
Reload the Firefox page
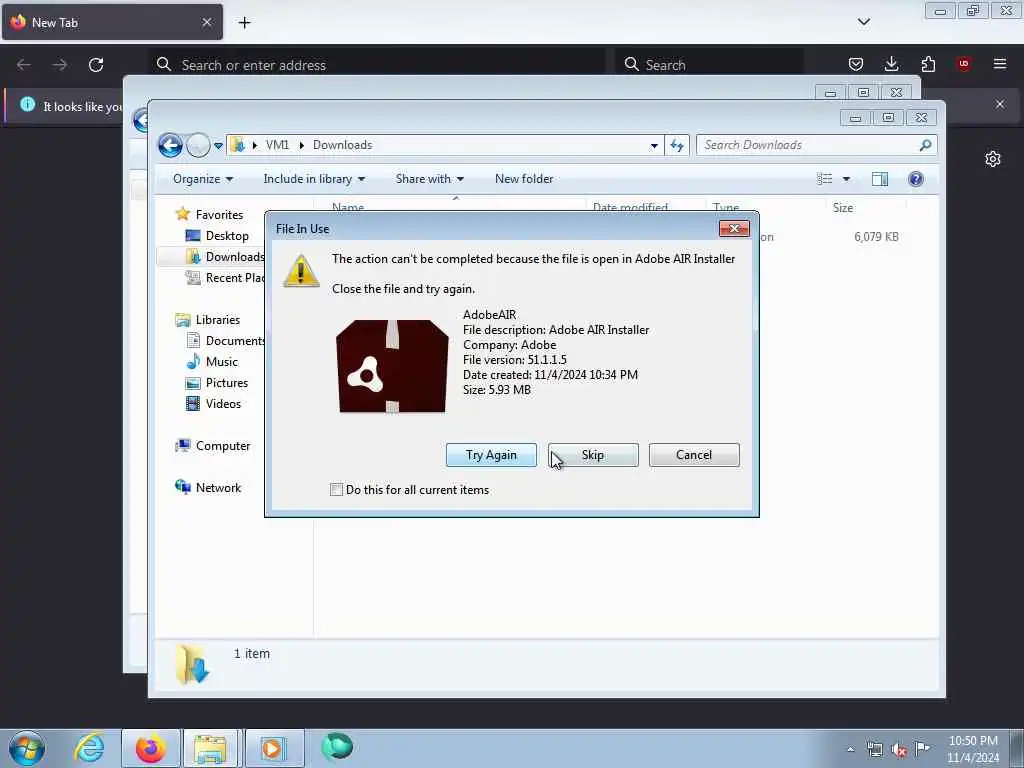click(x=96, y=65)
